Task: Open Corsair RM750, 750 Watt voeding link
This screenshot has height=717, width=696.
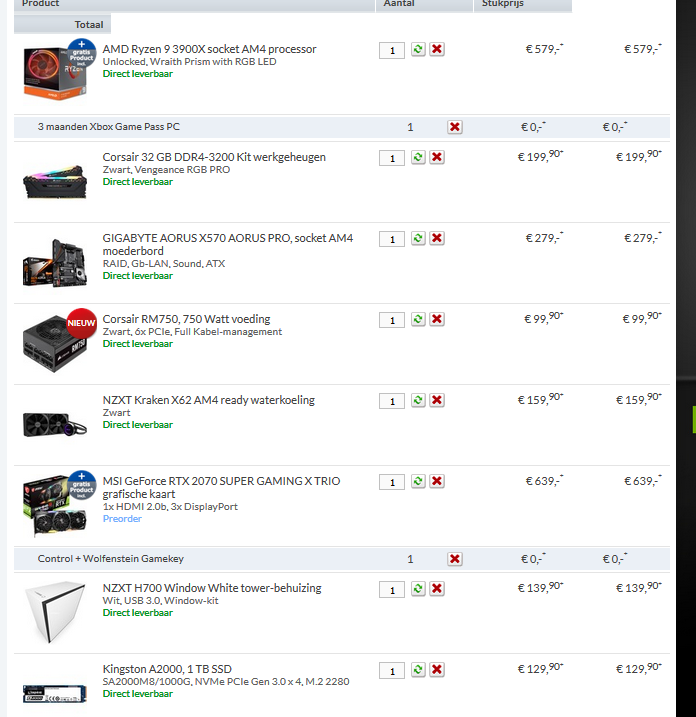Action: [x=186, y=319]
